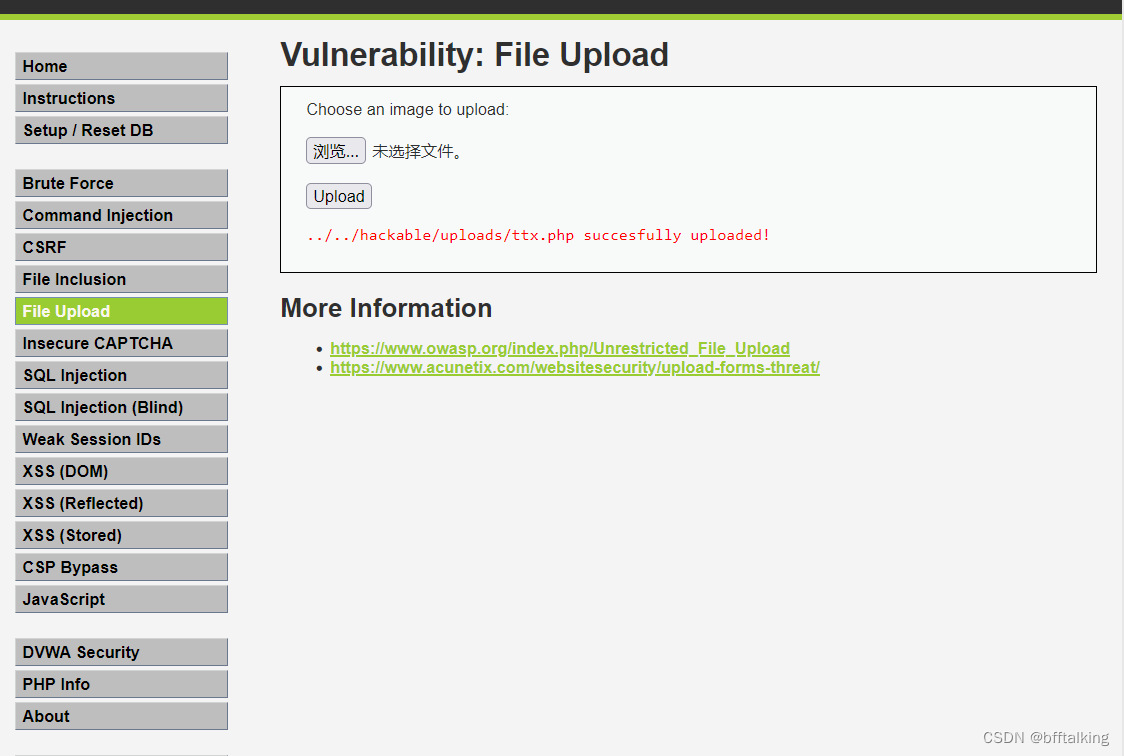
Task: Open the Weak Session IDs page
Action: pyautogui.click(x=121, y=439)
